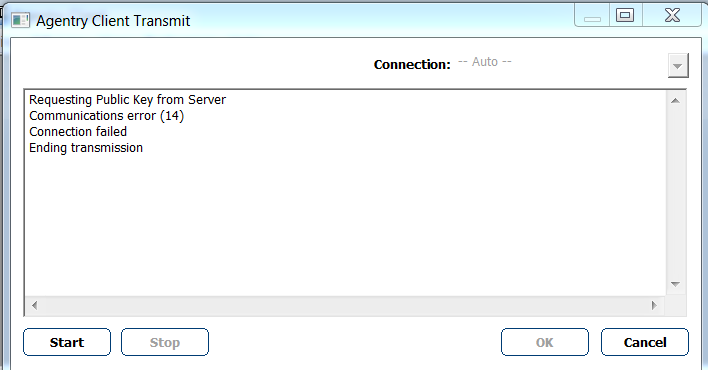
Task: Select the "Ending transmission" log line
Action: [x=86, y=148]
